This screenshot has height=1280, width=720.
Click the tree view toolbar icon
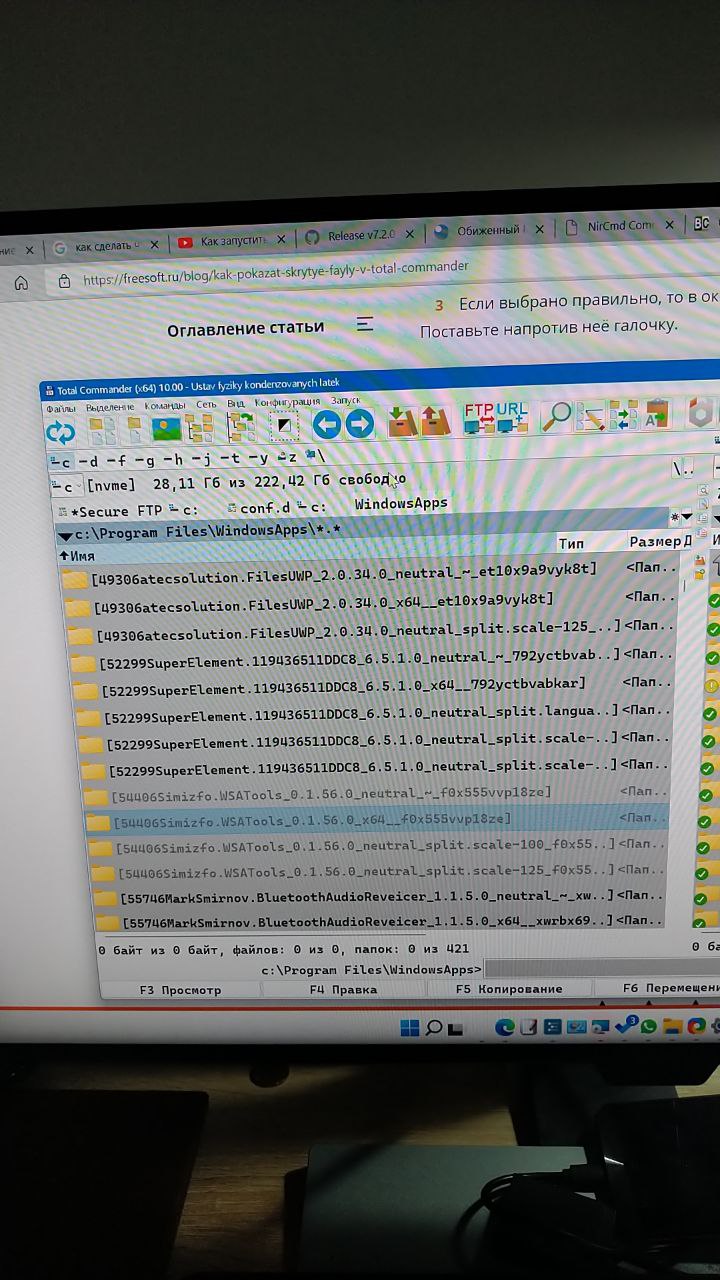click(200, 428)
